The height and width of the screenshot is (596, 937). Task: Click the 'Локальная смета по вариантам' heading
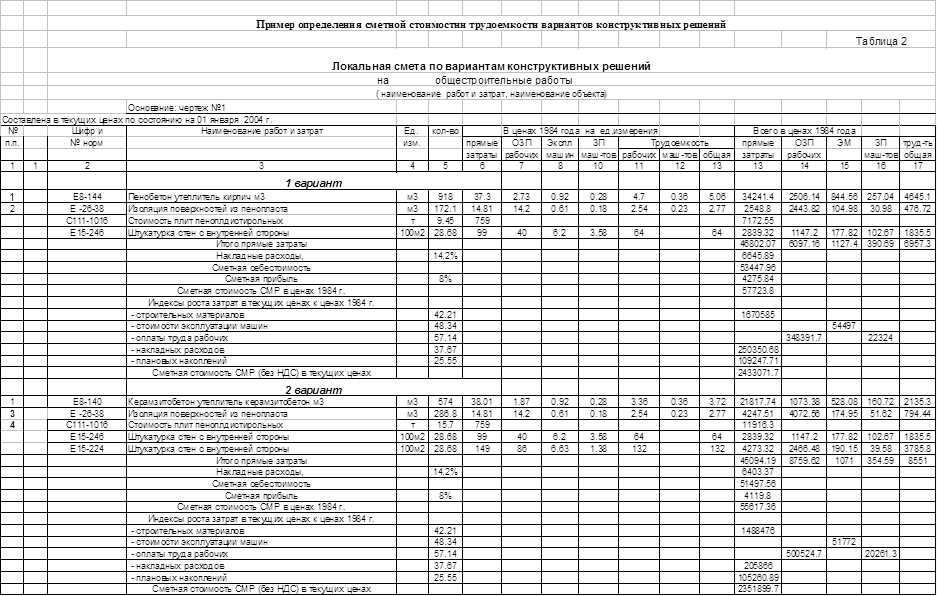click(x=491, y=65)
